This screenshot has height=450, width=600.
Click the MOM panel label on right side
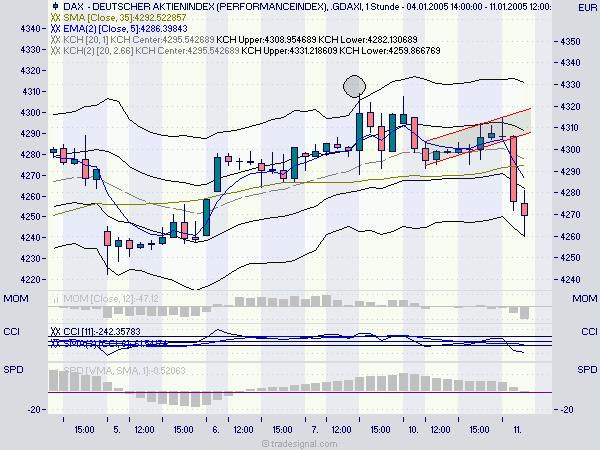(x=585, y=298)
